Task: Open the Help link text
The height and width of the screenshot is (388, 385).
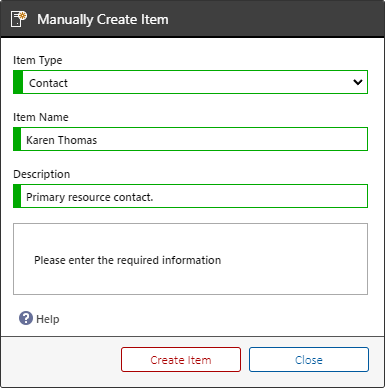Action: pyautogui.click(x=48, y=319)
